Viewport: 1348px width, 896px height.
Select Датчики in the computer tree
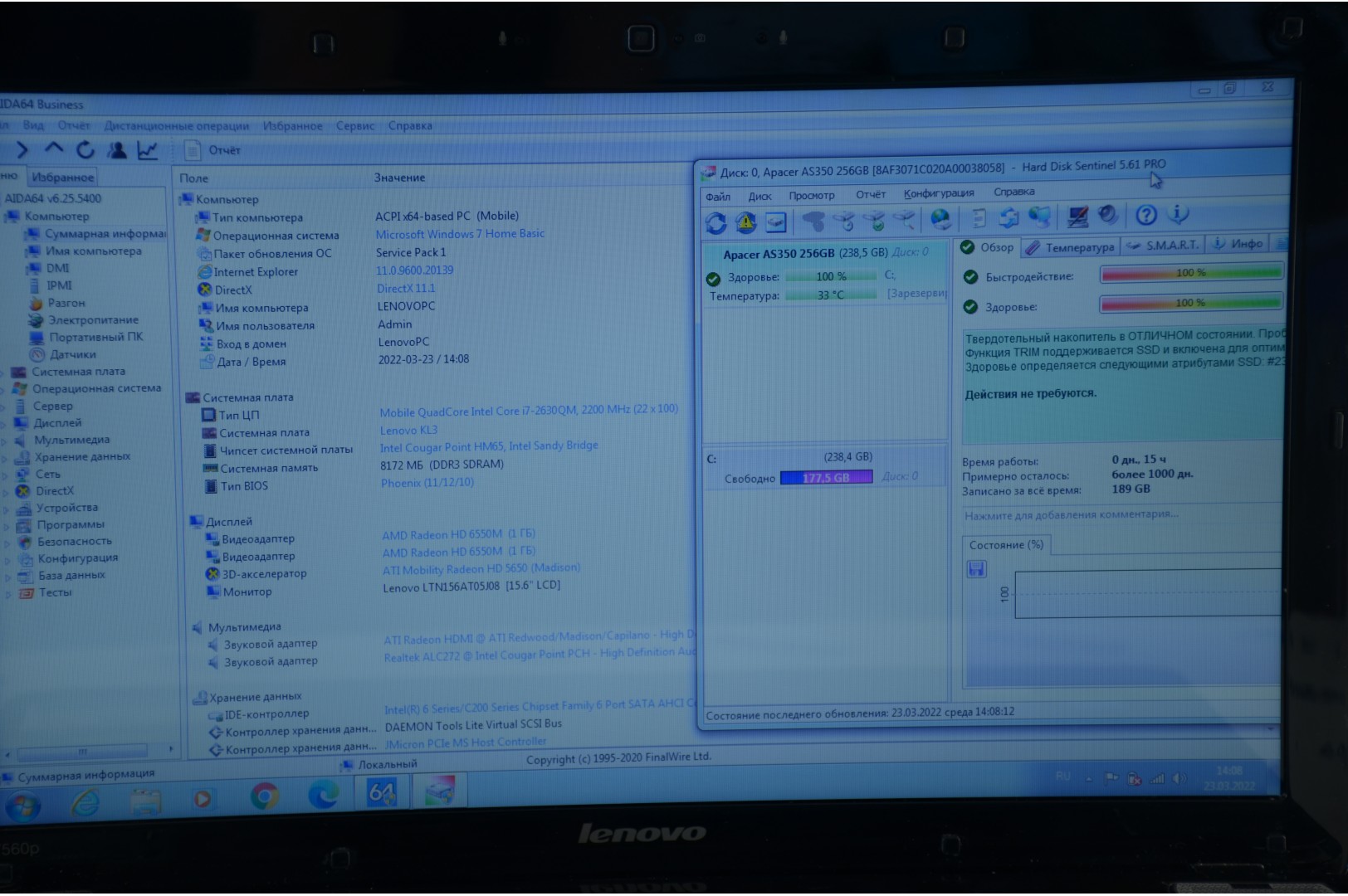pyautogui.click(x=72, y=354)
